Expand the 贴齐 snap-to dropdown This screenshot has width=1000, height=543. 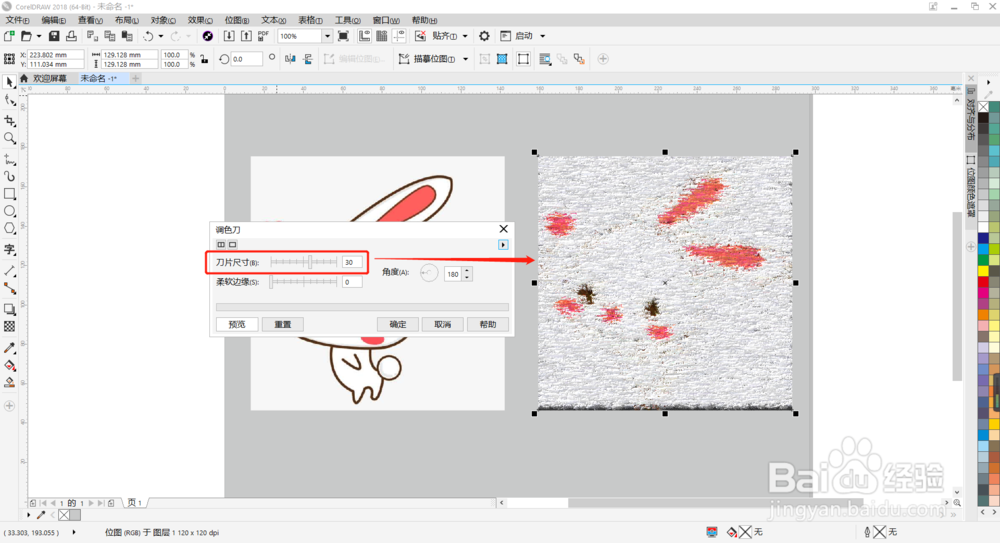coord(465,36)
